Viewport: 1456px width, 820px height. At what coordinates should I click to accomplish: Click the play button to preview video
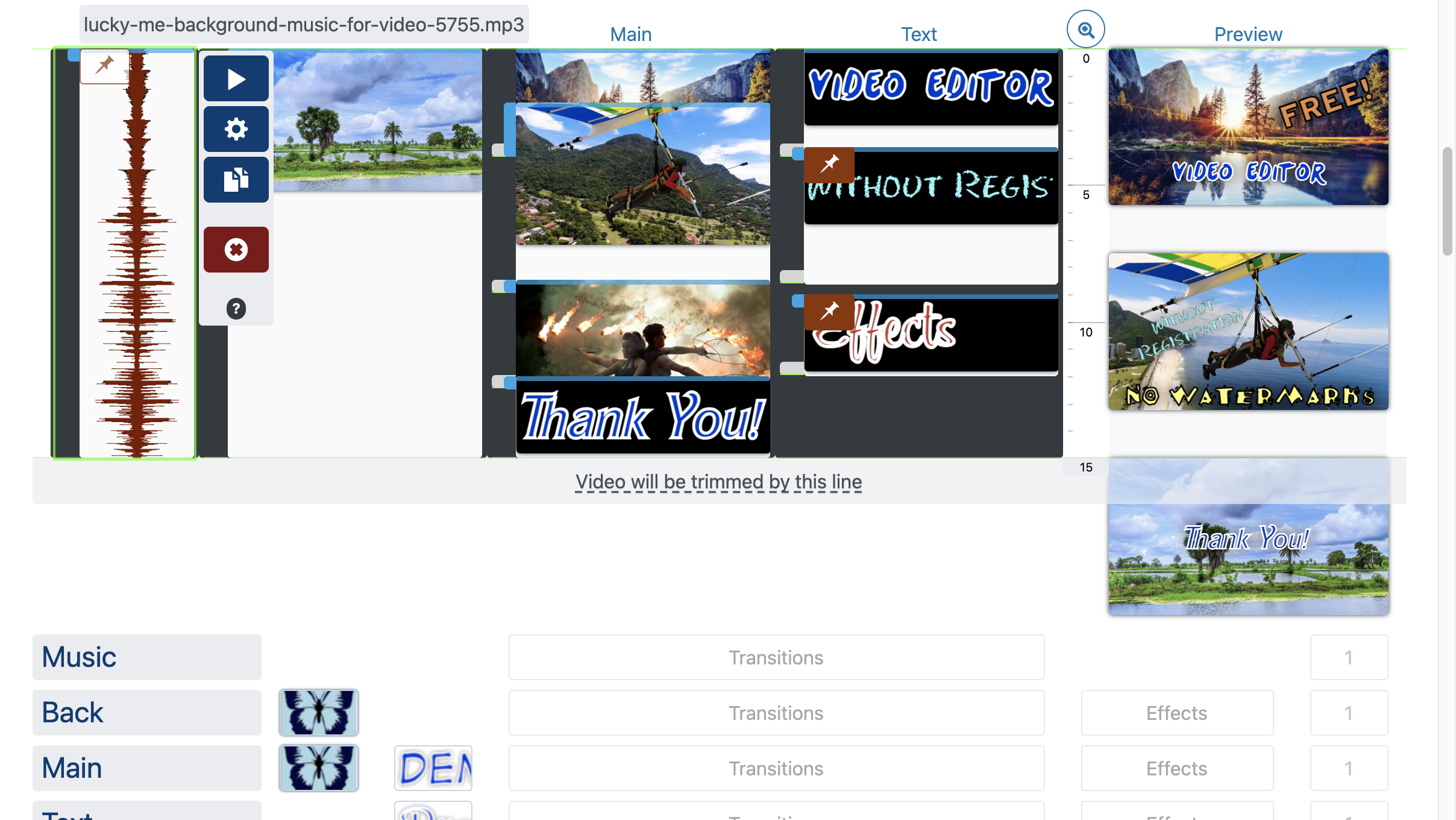pos(236,78)
